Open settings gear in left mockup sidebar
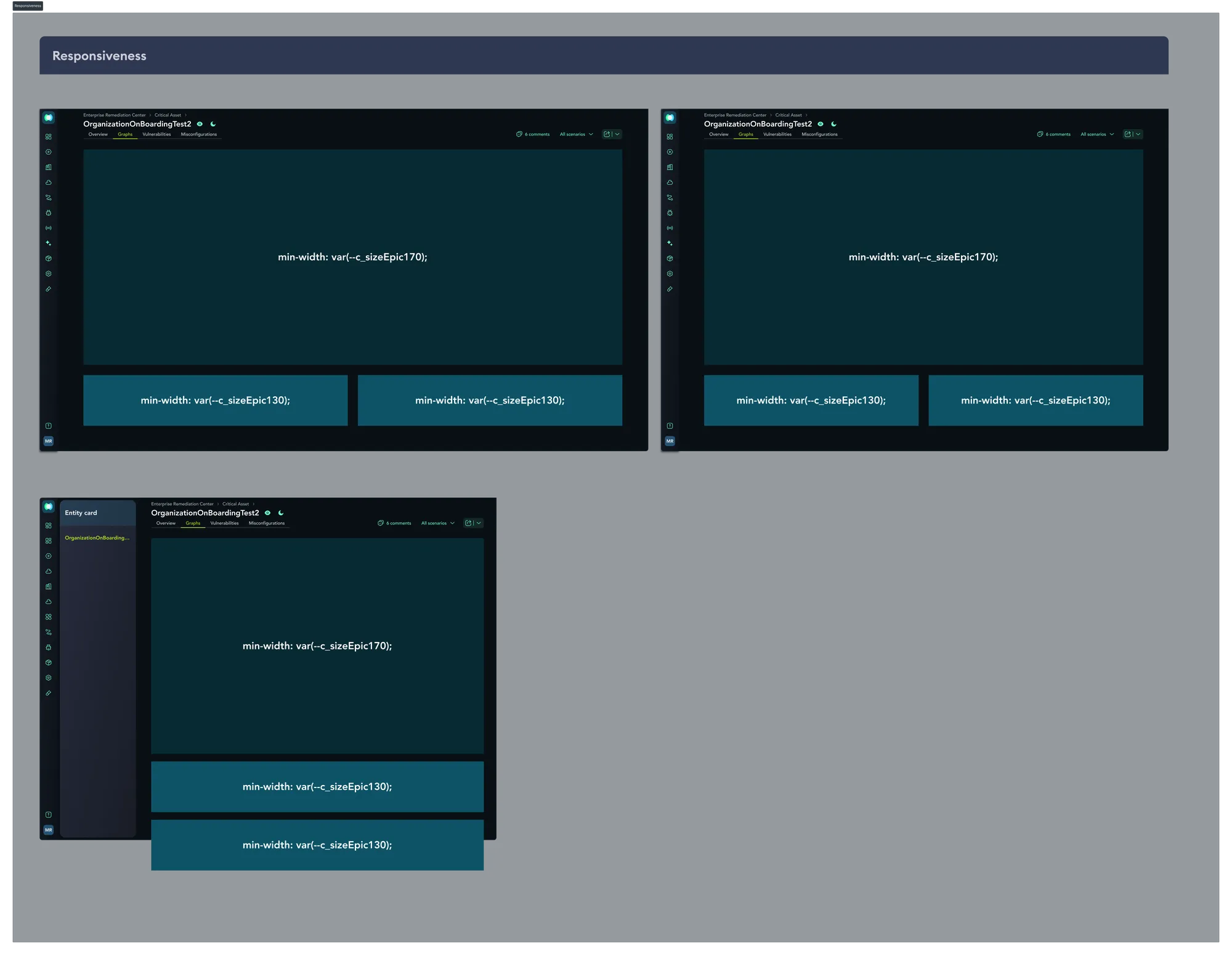Screen dimensions: 1232x955 click(49, 274)
